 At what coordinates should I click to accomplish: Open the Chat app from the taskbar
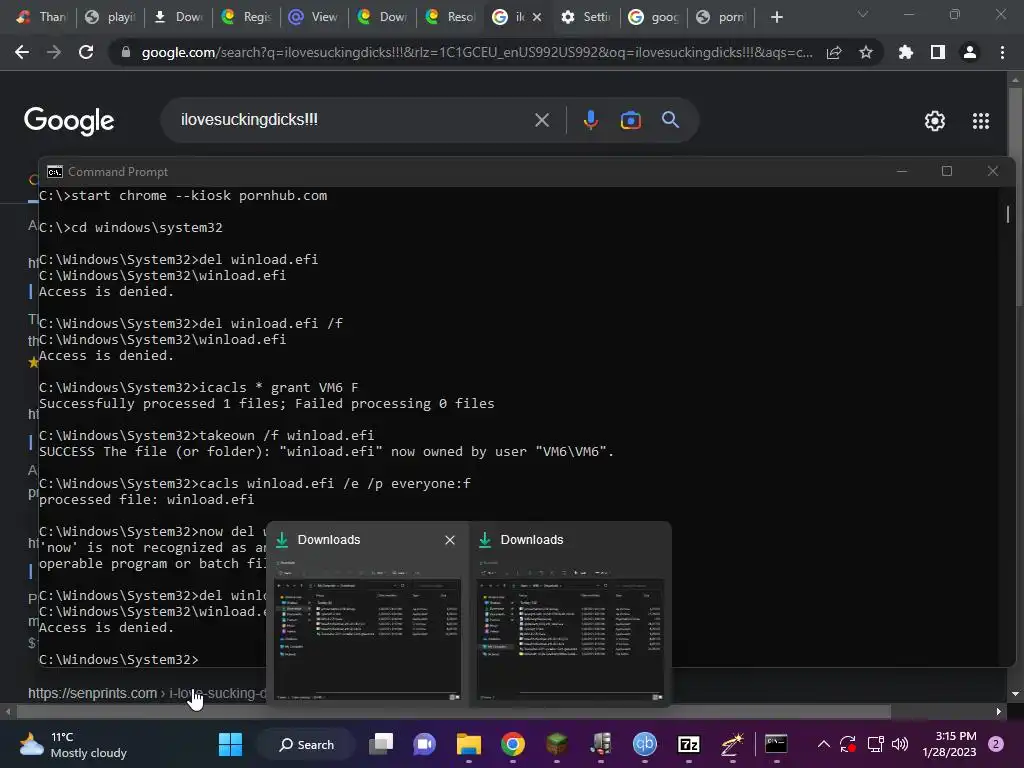(424, 744)
